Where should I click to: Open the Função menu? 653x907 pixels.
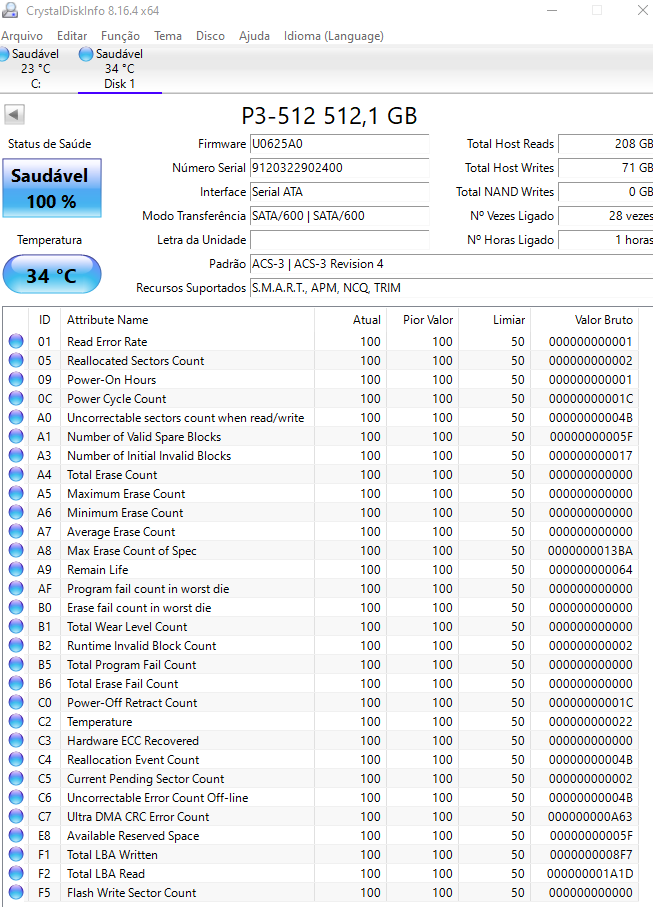120,36
